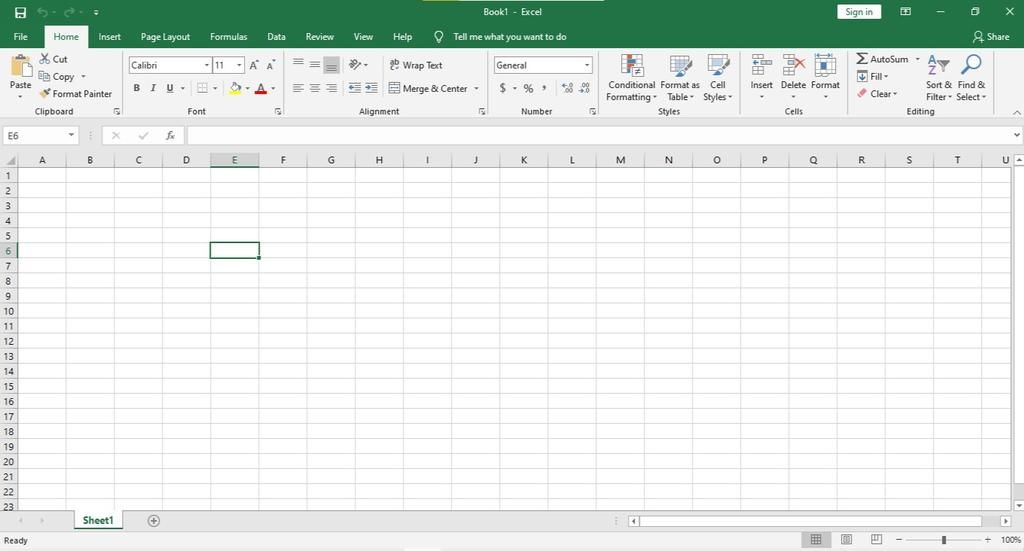Increase decimal places
Image resolution: width=1024 pixels, height=551 pixels.
pyautogui.click(x=568, y=88)
